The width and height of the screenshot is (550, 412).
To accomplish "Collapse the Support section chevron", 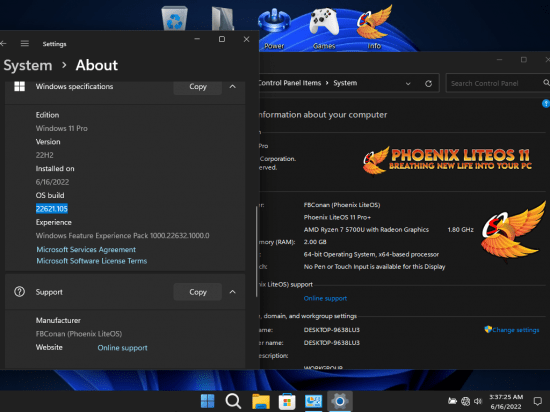I will tap(233, 292).
